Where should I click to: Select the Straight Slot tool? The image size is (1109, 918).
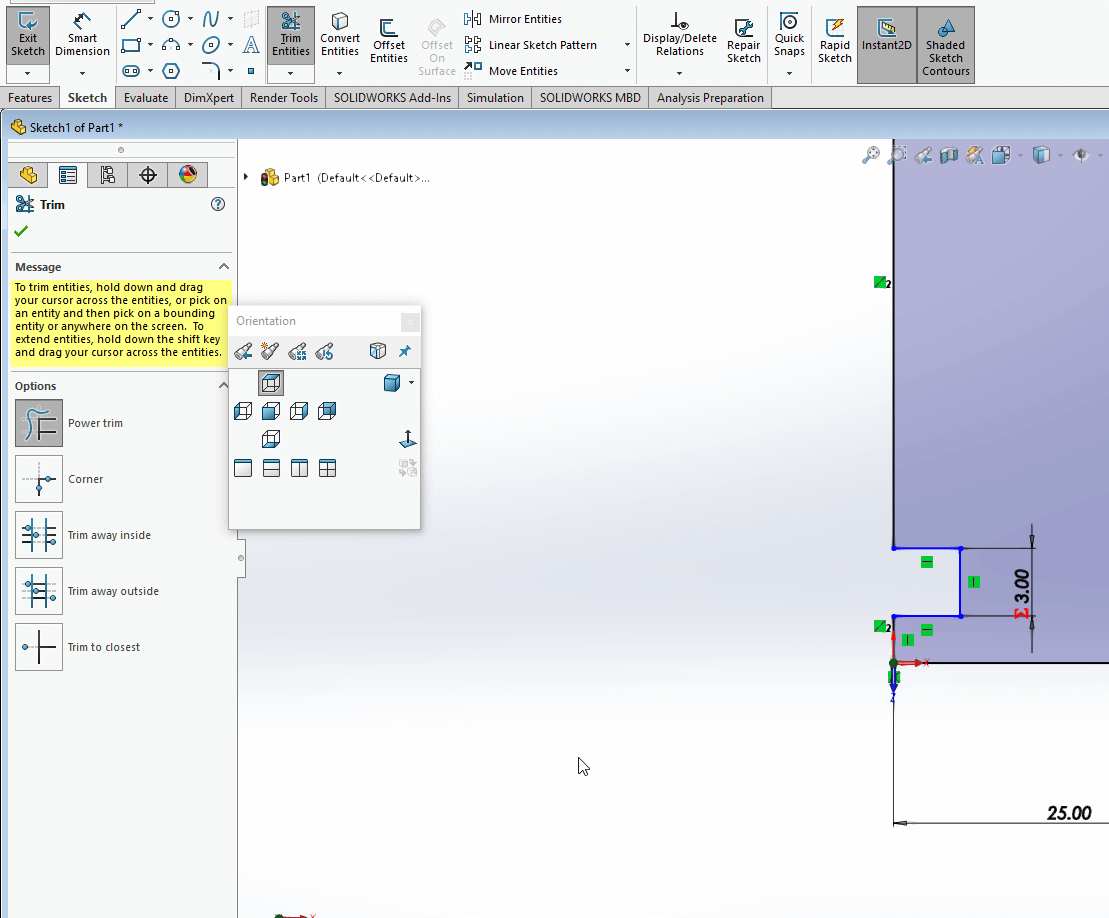[x=131, y=71]
